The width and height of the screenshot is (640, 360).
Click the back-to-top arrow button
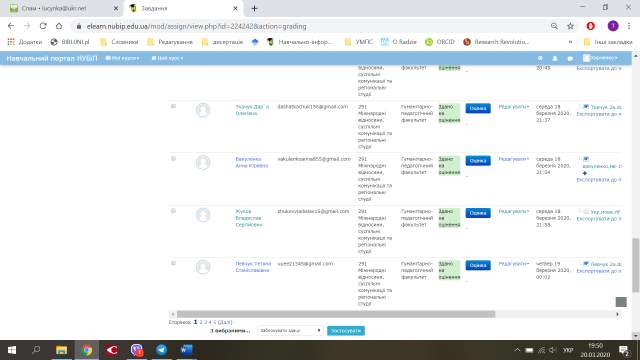pos(621,302)
